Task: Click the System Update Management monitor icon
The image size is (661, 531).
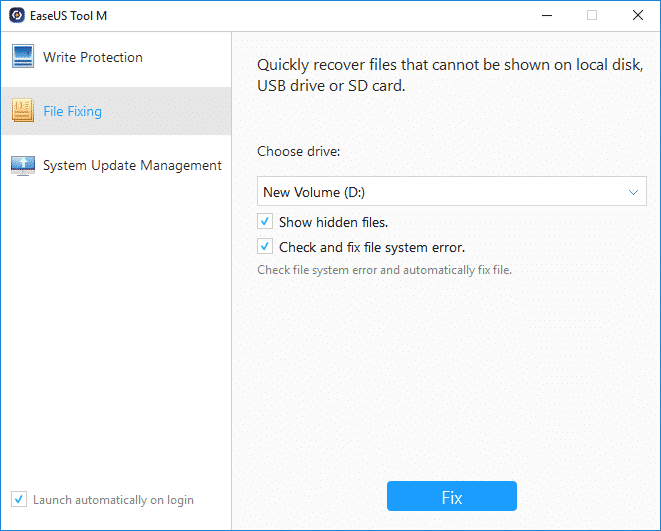Action: coord(23,165)
